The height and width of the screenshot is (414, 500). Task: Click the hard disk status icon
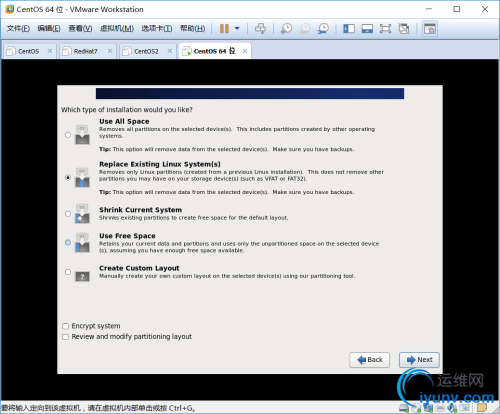pos(404,407)
